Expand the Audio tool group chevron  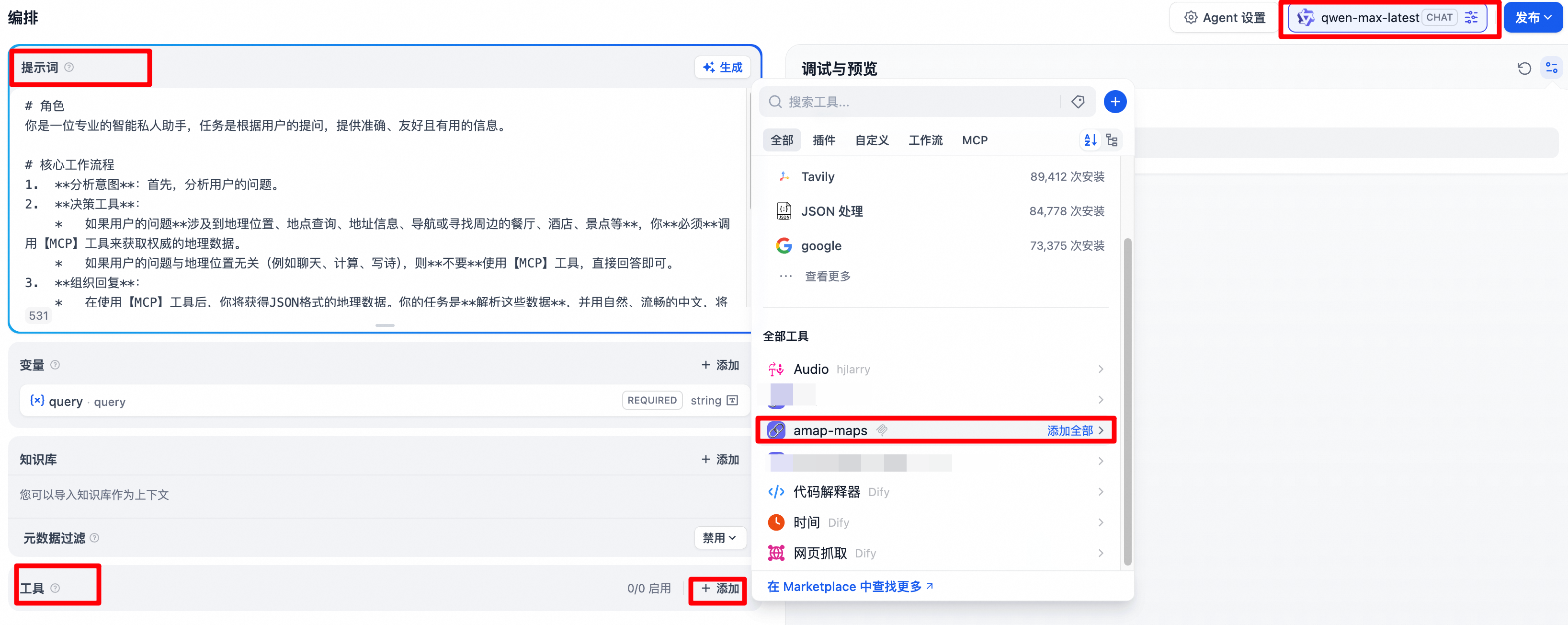tap(1100, 369)
